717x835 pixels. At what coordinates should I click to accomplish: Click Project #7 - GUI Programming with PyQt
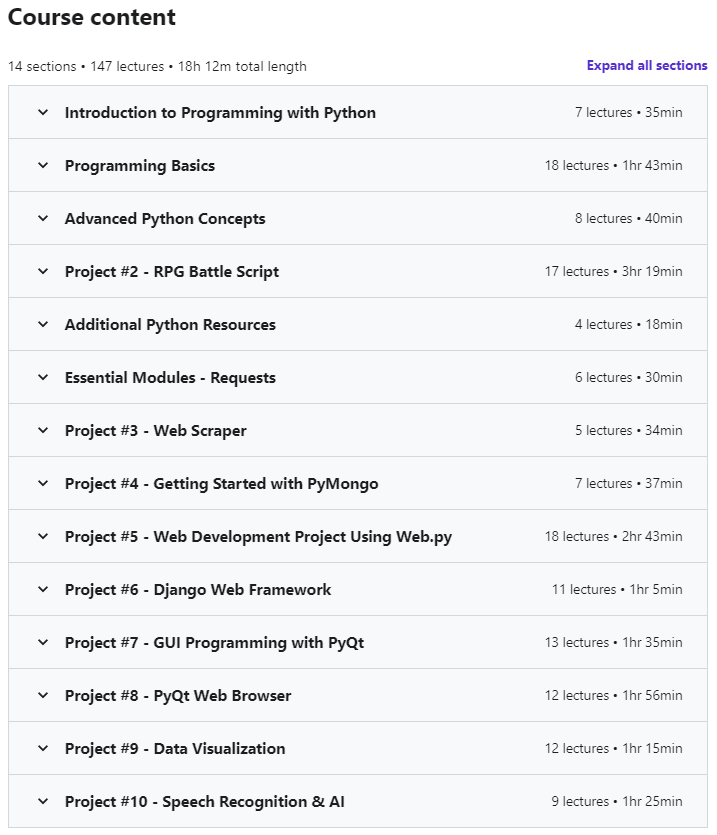pos(214,643)
